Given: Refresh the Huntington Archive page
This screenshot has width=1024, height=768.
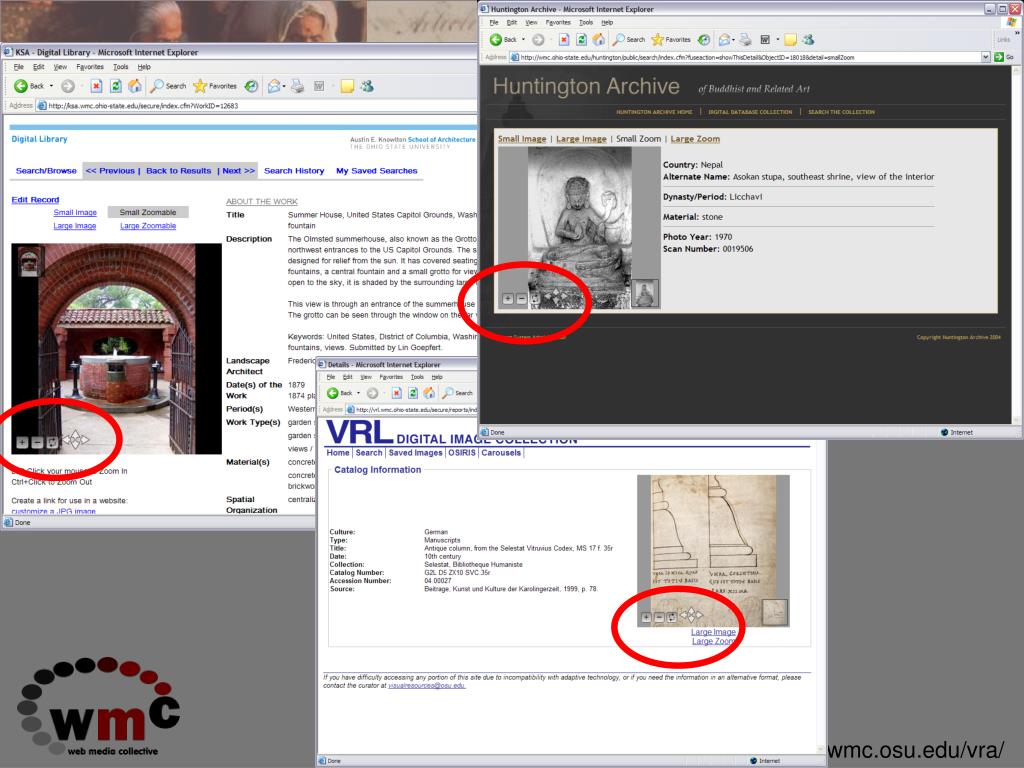Looking at the screenshot, I should point(581,40).
